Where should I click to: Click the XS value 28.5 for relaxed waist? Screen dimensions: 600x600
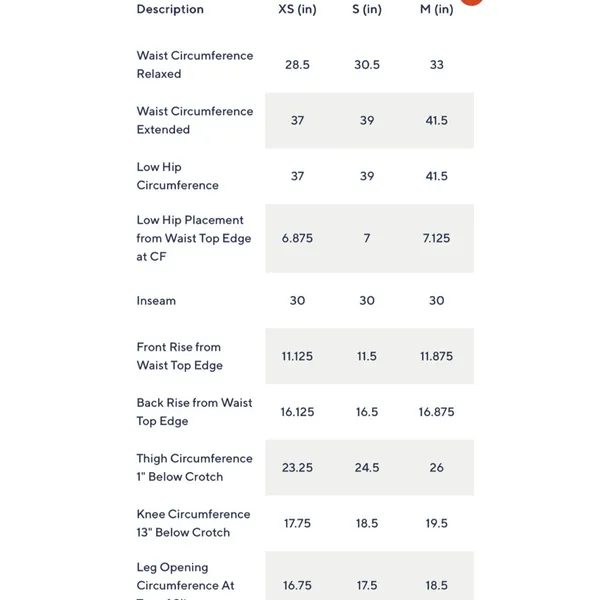[297, 65]
